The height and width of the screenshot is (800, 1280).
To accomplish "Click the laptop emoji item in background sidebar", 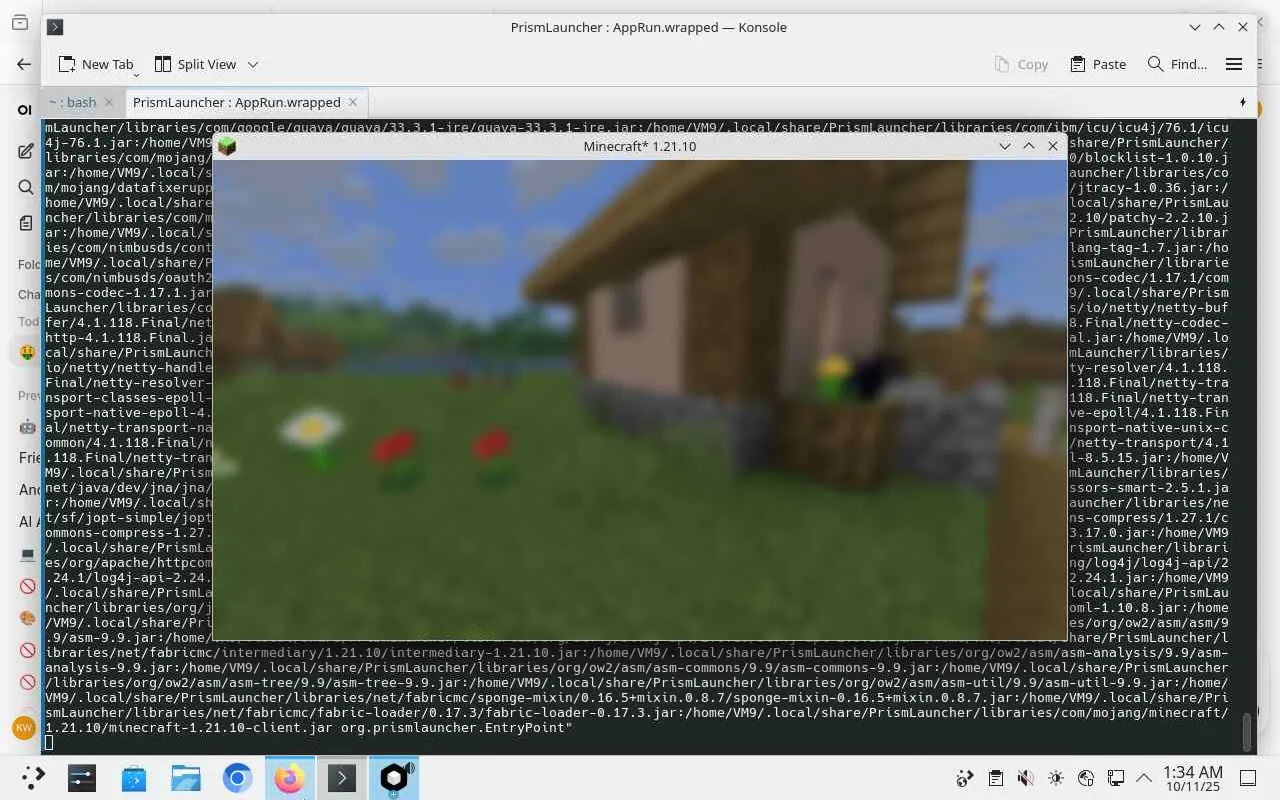I will (x=27, y=554).
